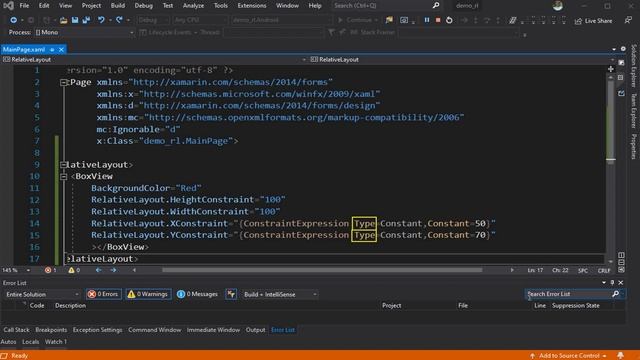Open the Extensions menu
640x360 pixels.
[251, 6]
